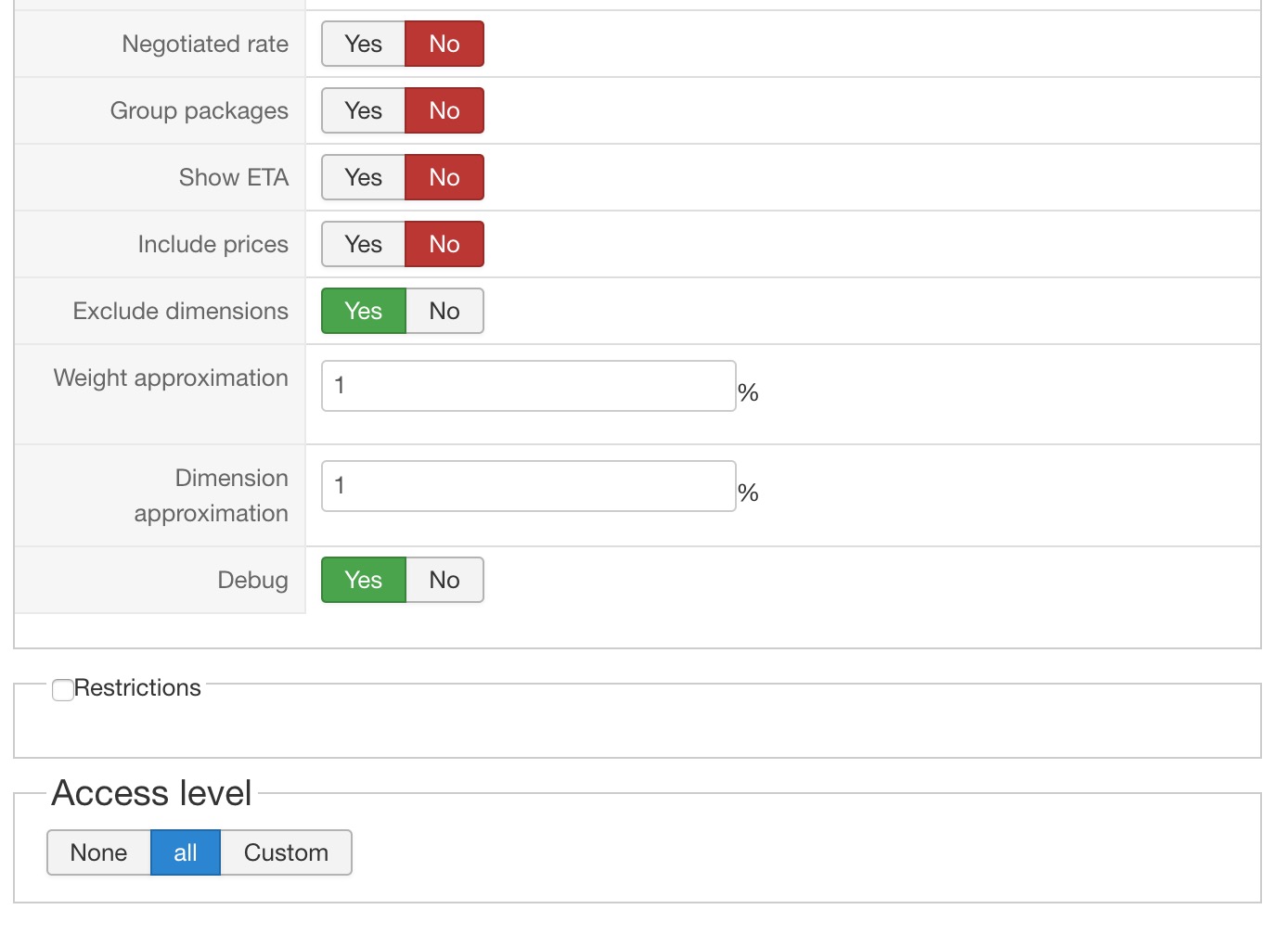
Task: Check the Restrictions checkbox
Action: (x=63, y=690)
